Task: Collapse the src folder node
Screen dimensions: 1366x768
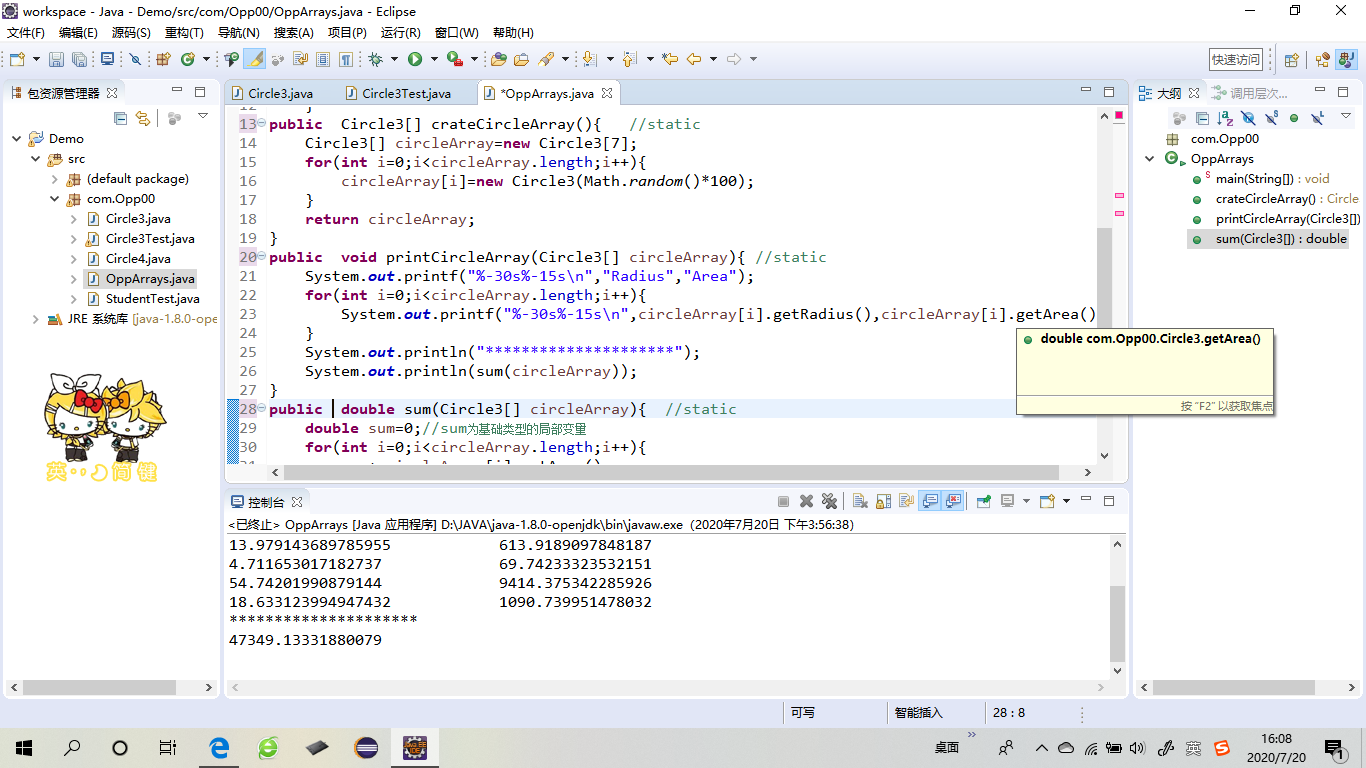Action: pyautogui.click(x=36, y=159)
